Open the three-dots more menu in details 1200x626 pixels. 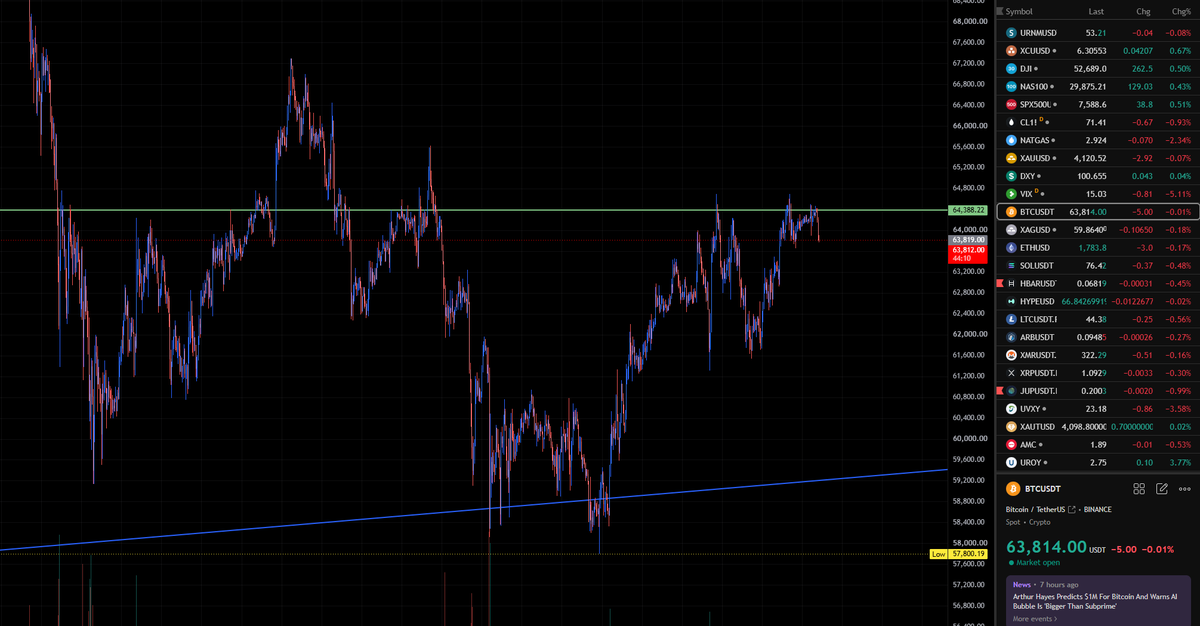[1185, 489]
